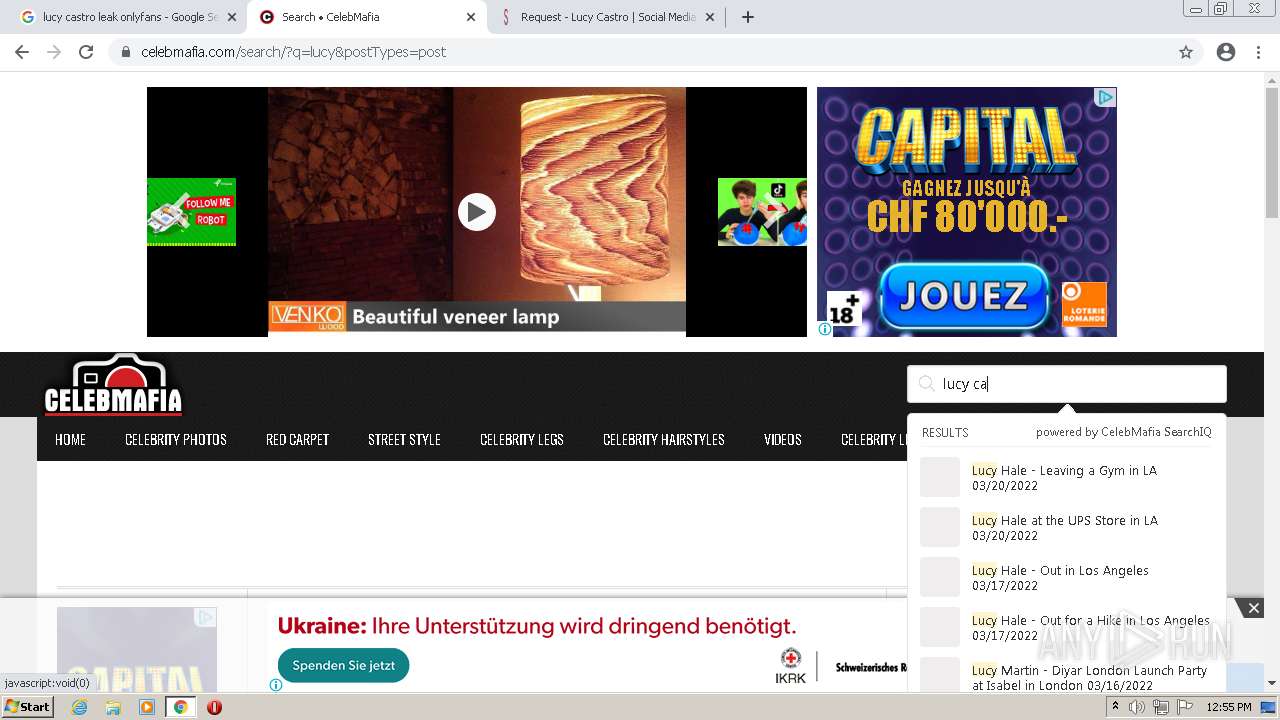Click the 12:55 PM clock
This screenshot has width=1280, height=720.
click(1229, 707)
